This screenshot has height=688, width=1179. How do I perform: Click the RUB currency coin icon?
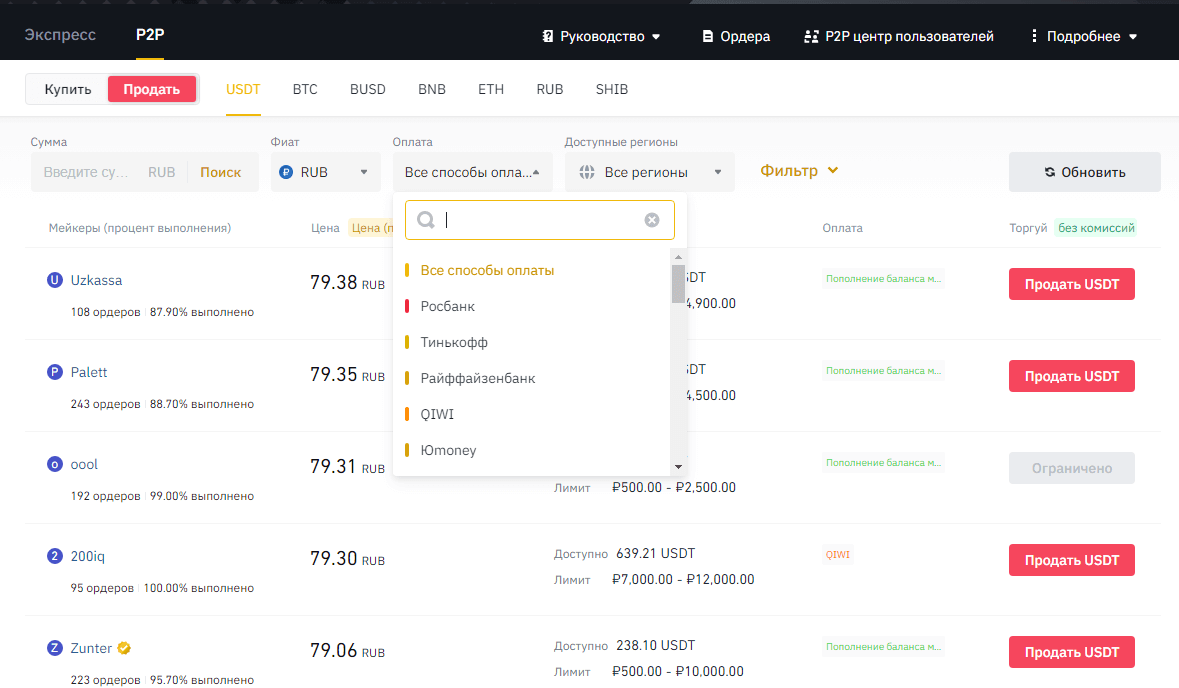(x=286, y=172)
